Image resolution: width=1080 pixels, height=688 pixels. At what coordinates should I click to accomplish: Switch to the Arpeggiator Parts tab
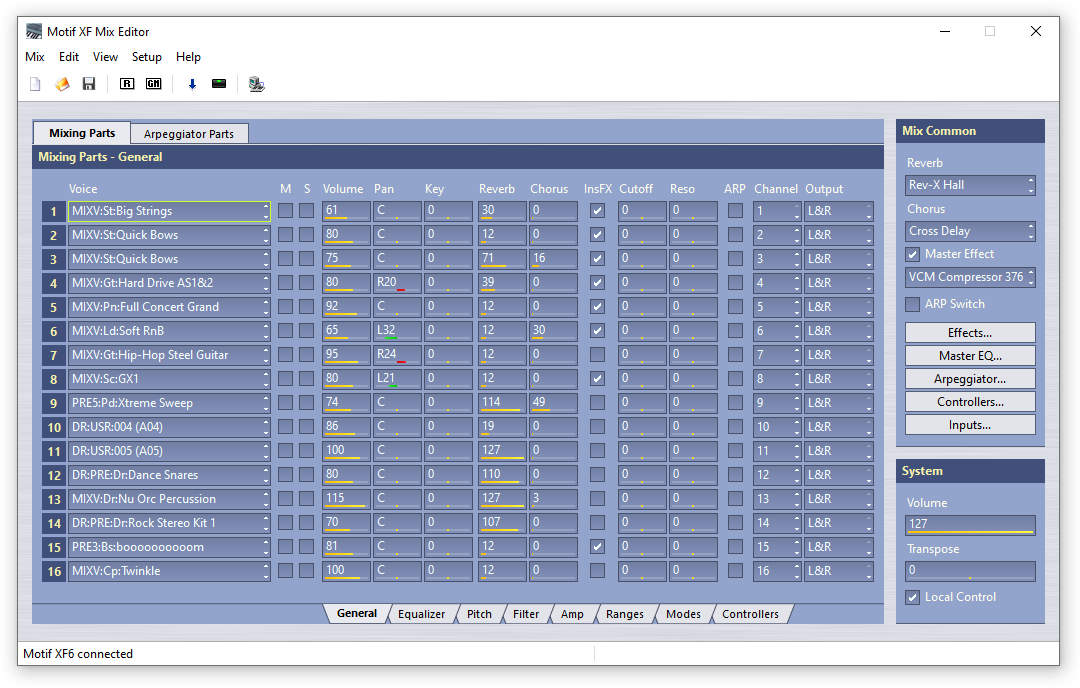pos(189,134)
